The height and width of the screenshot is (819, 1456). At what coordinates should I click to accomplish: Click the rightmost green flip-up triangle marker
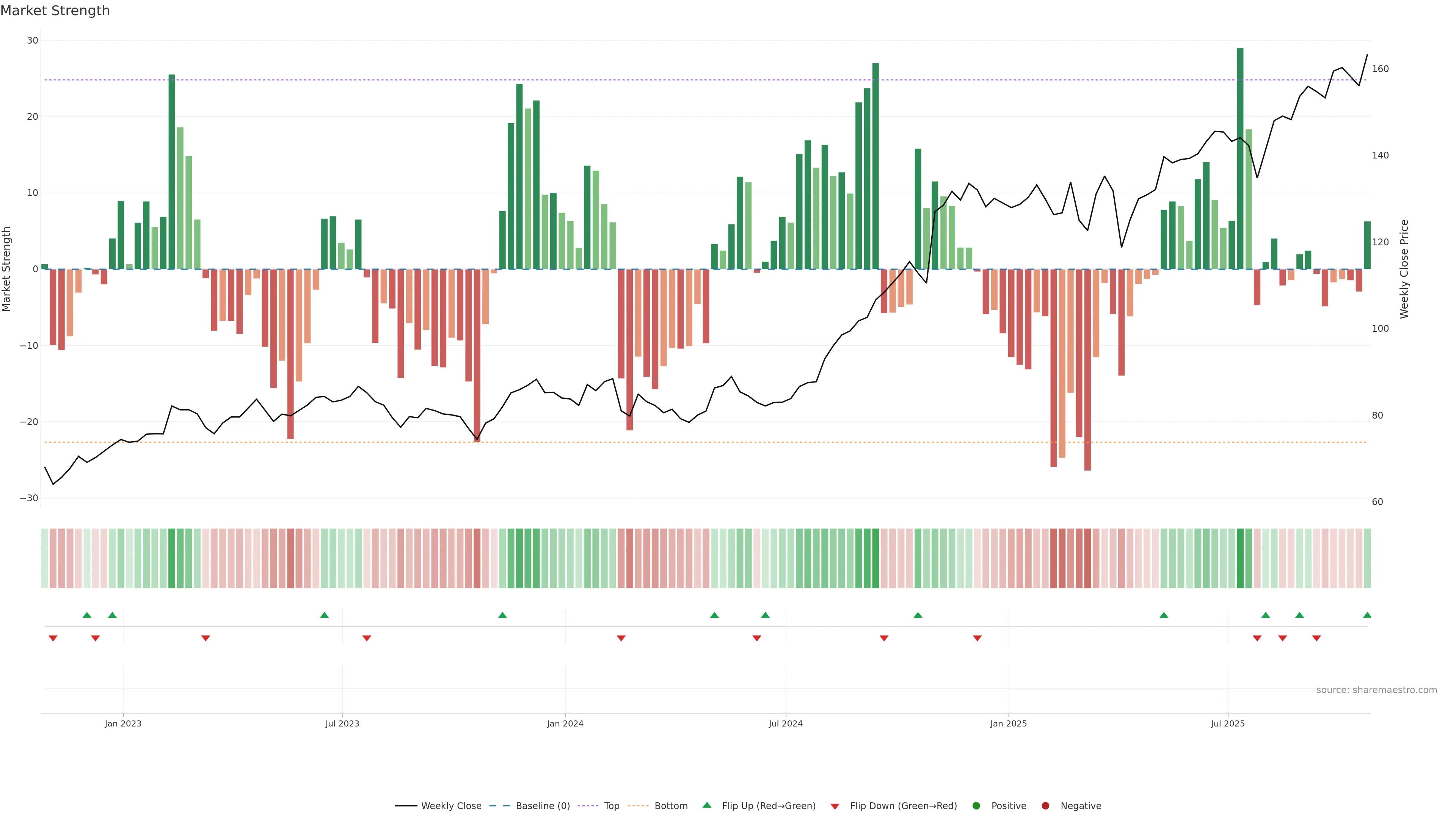pos(1367,615)
